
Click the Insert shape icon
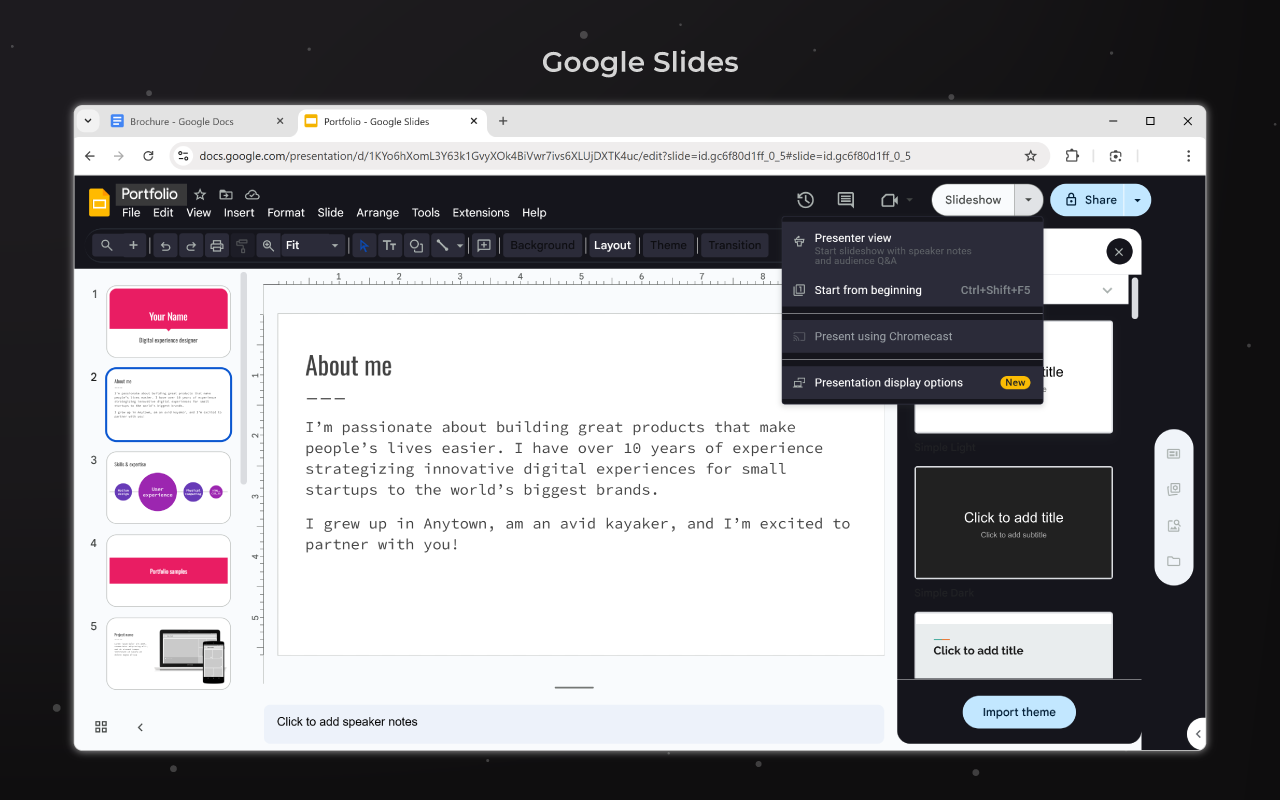[x=415, y=245]
